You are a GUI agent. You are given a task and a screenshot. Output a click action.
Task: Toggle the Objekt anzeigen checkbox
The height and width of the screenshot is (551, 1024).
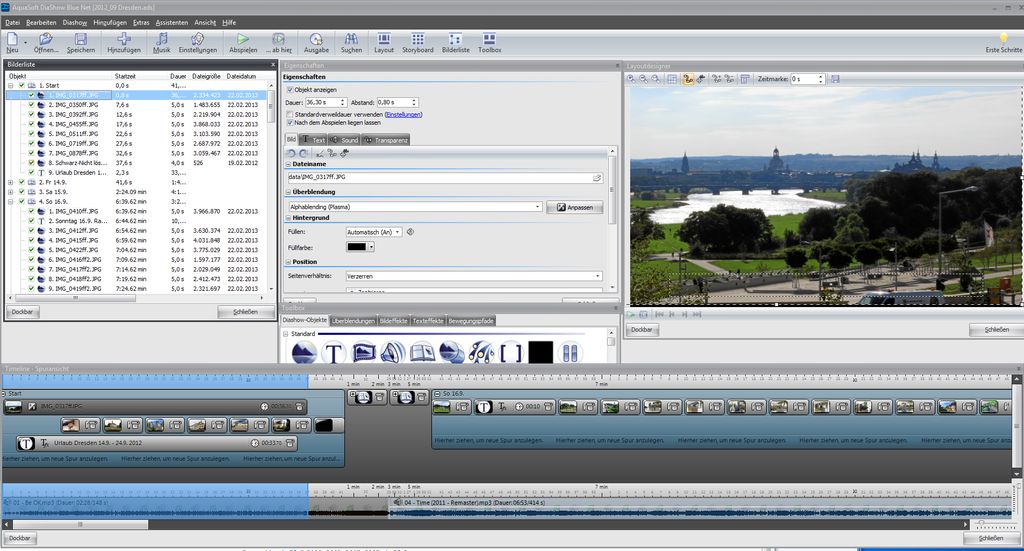coord(290,90)
